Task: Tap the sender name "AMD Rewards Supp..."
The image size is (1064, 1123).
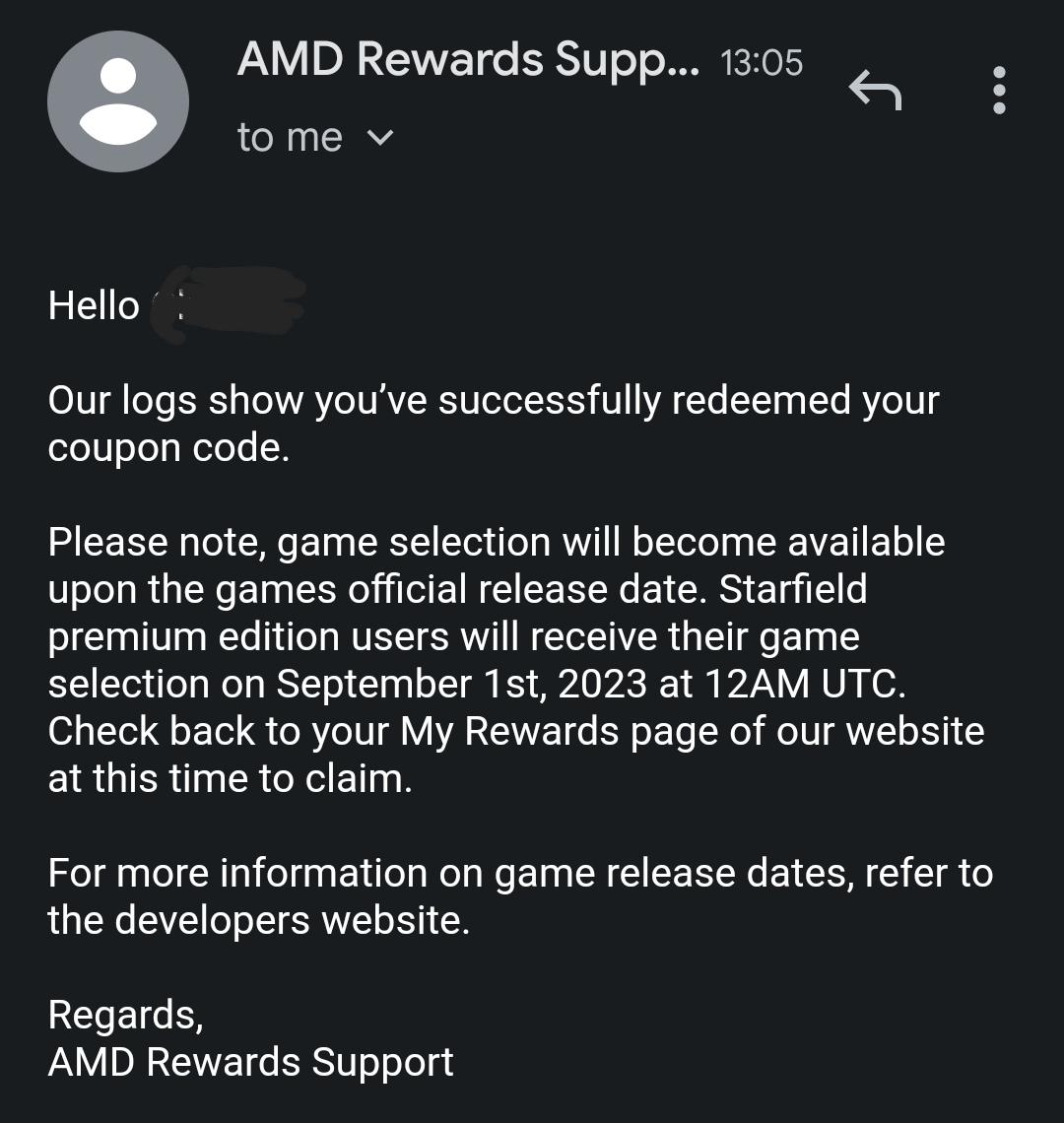Action: pos(468,60)
